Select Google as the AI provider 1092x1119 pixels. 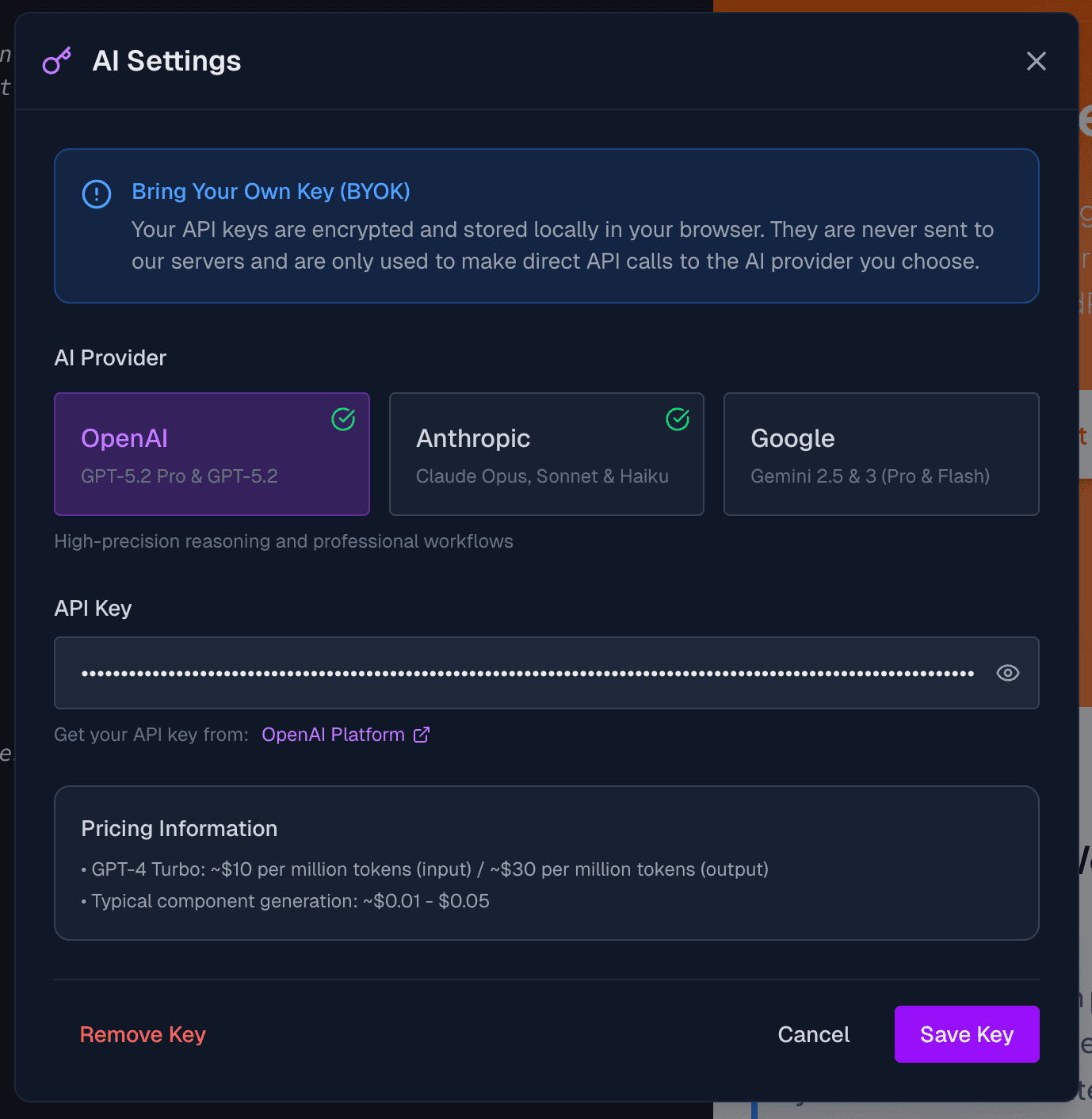880,454
